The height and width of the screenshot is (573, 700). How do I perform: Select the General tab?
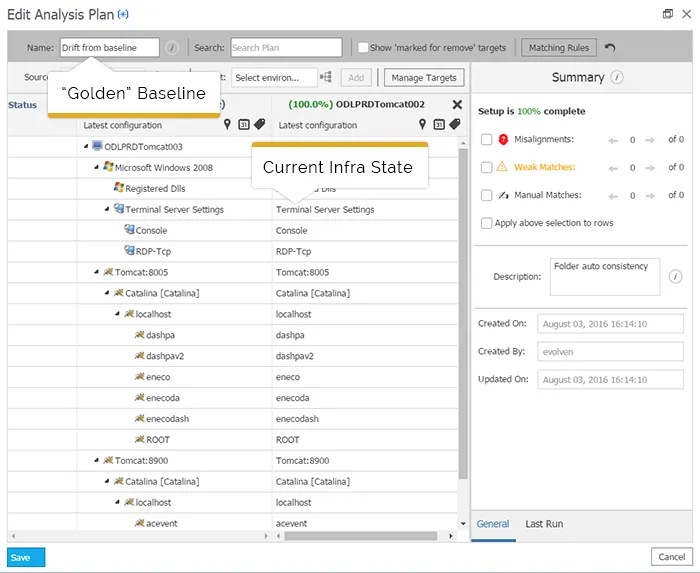point(493,524)
